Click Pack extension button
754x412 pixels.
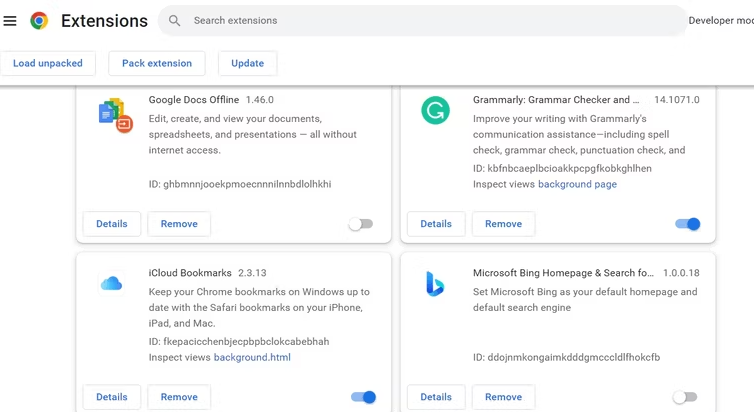point(157,63)
